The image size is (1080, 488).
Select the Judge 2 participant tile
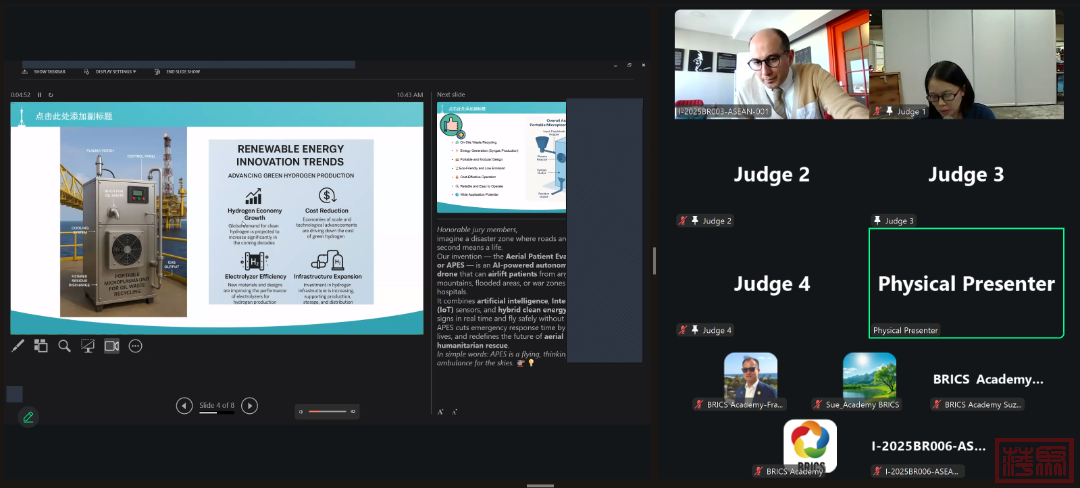point(771,175)
